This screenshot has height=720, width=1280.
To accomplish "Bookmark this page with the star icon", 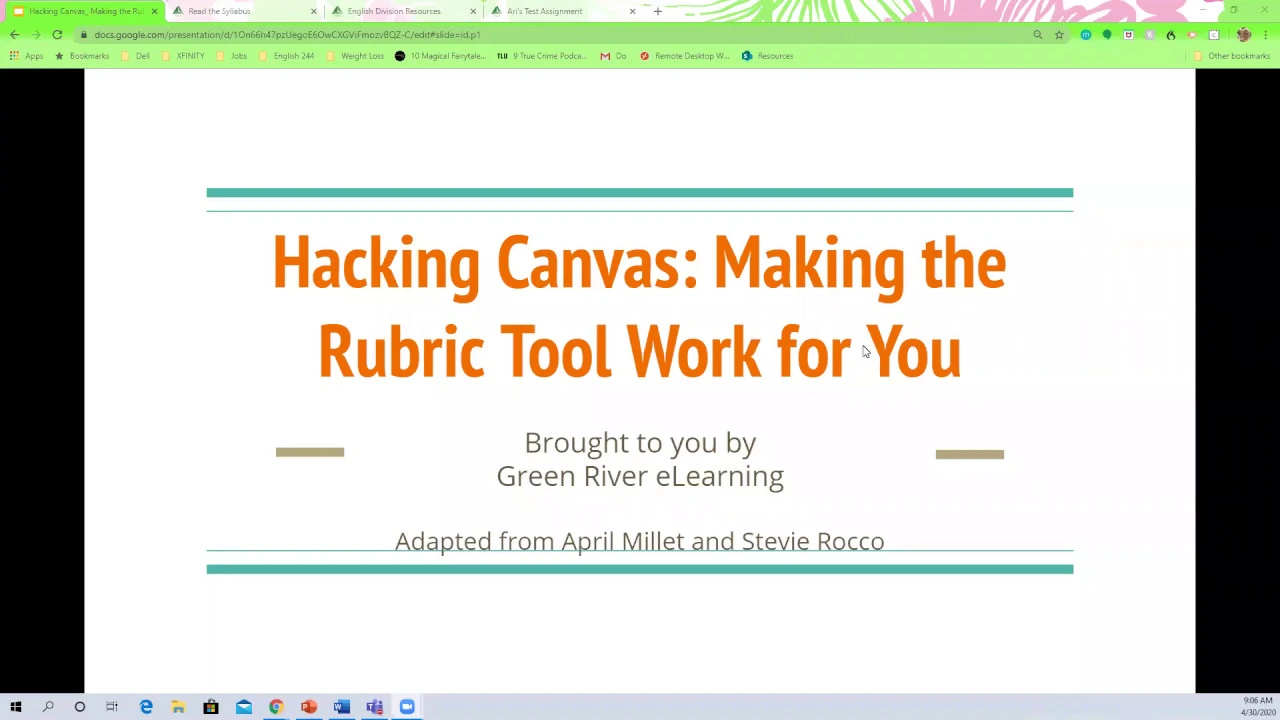I will point(1059,35).
